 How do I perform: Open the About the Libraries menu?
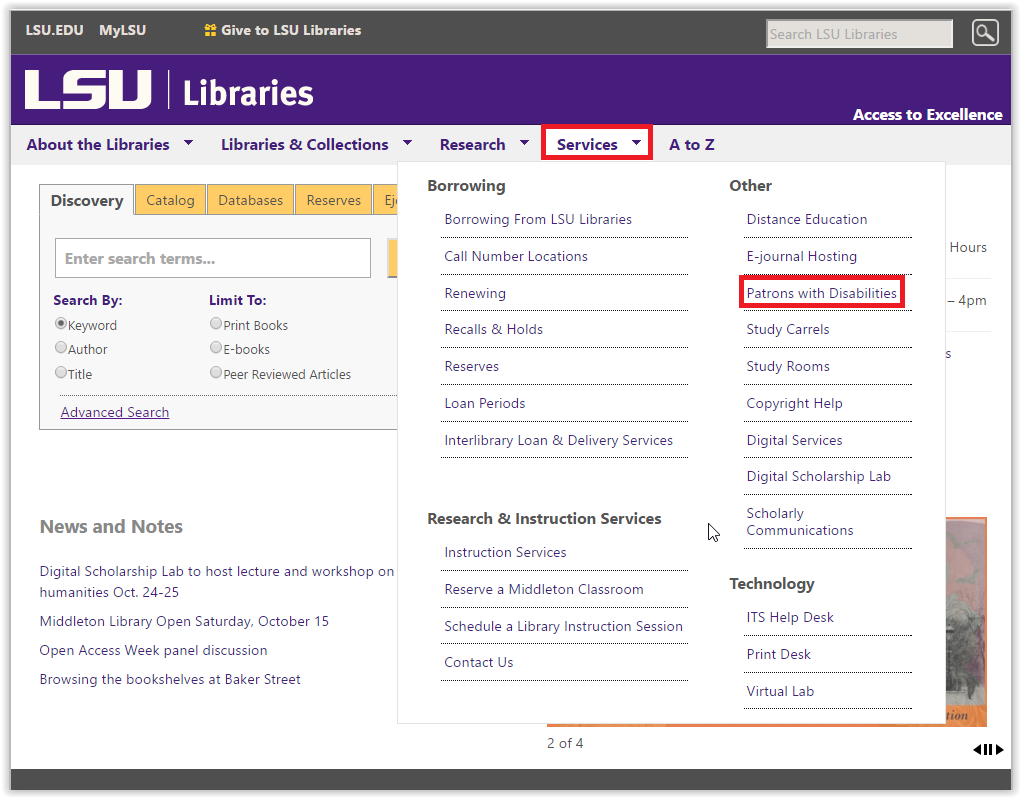click(98, 144)
